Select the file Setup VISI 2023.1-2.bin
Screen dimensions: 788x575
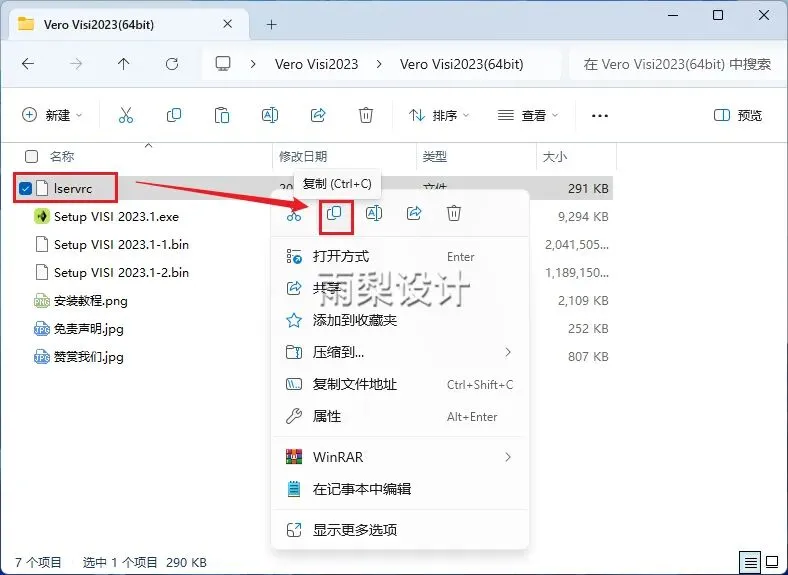tap(121, 273)
